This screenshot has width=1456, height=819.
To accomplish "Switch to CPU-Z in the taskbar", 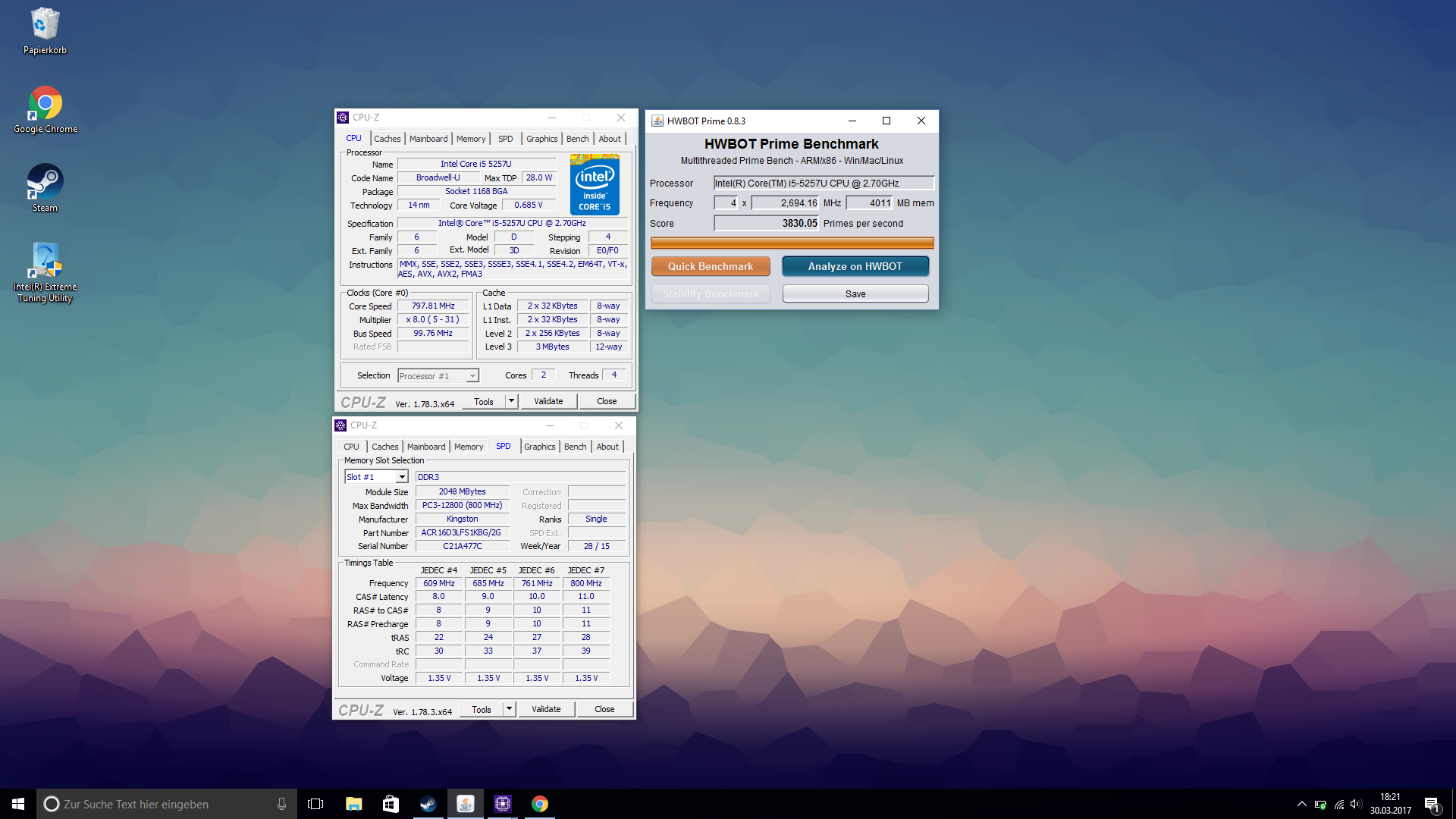I will click(502, 804).
